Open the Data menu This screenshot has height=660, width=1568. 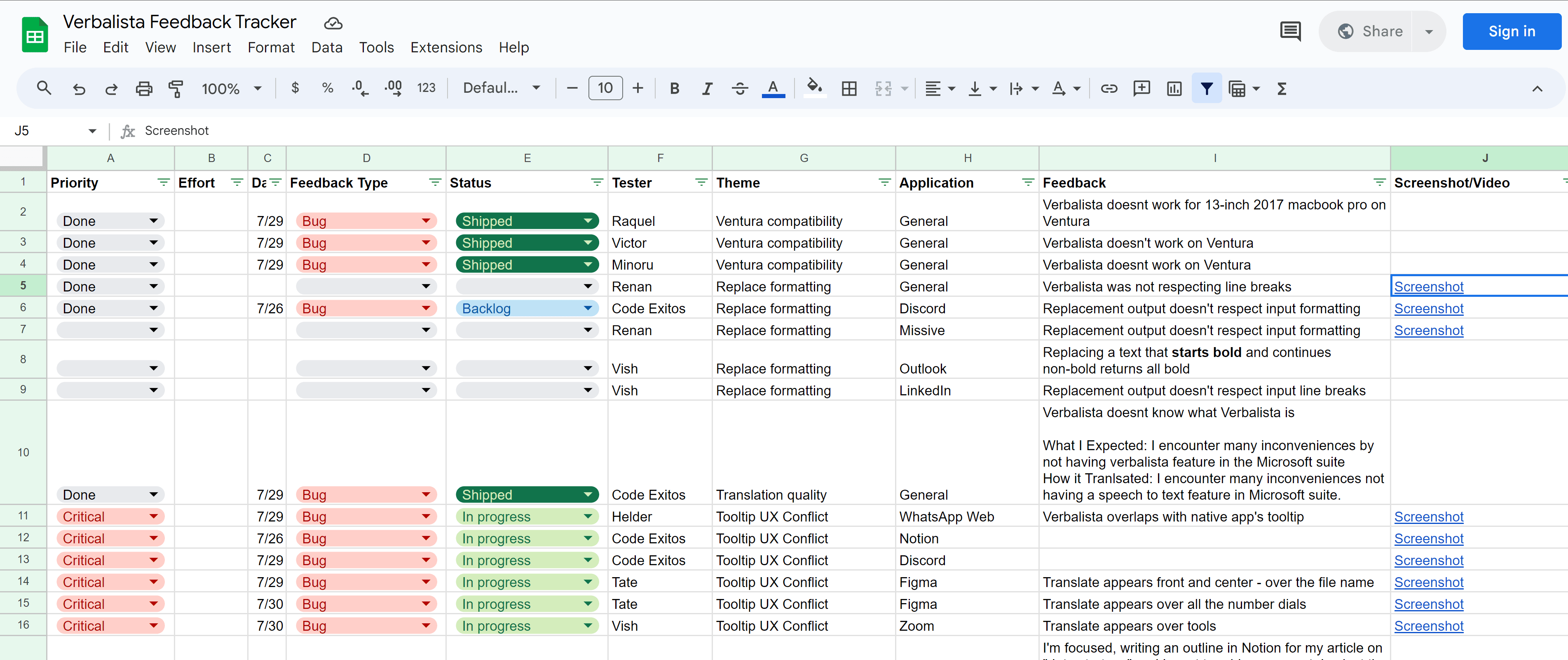[327, 47]
